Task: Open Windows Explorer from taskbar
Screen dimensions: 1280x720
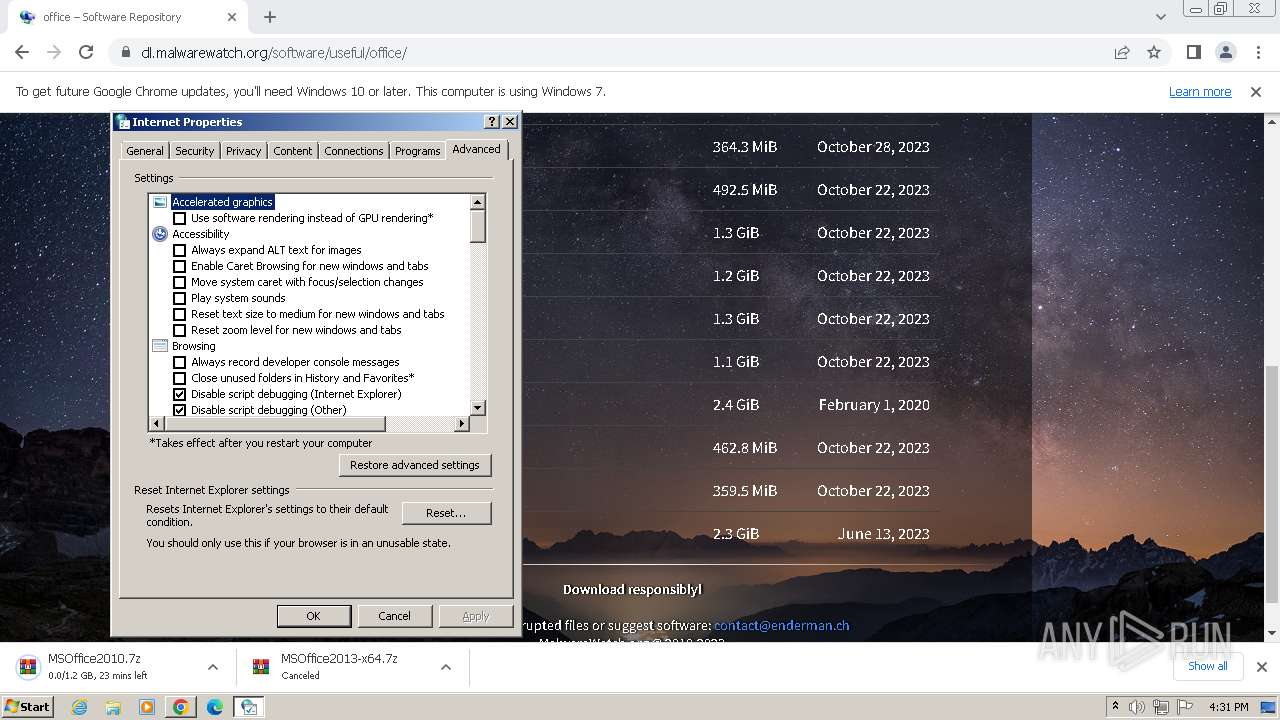Action: pyautogui.click(x=113, y=707)
